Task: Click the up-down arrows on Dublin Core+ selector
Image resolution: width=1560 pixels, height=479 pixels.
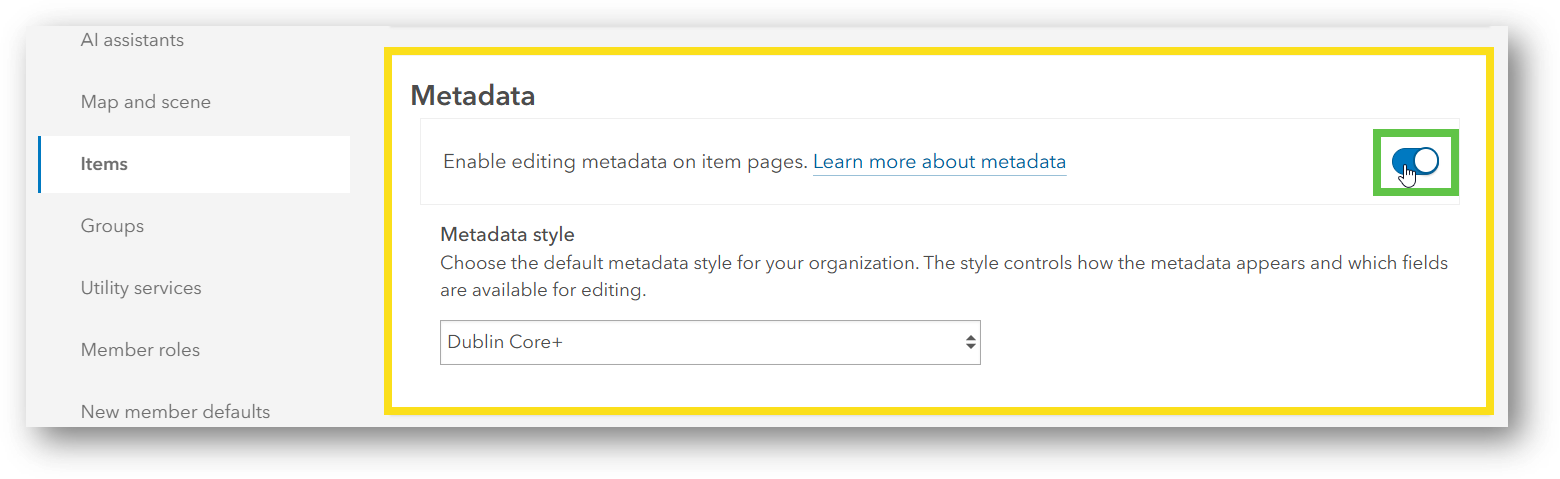Action: 969,342
